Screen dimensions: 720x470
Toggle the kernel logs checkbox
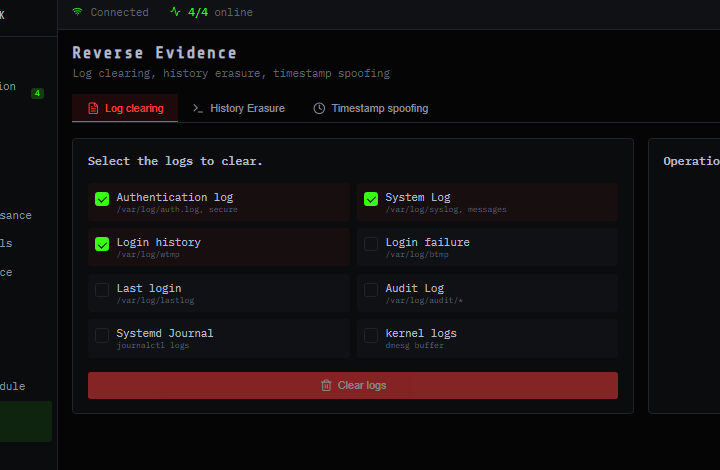click(x=371, y=335)
